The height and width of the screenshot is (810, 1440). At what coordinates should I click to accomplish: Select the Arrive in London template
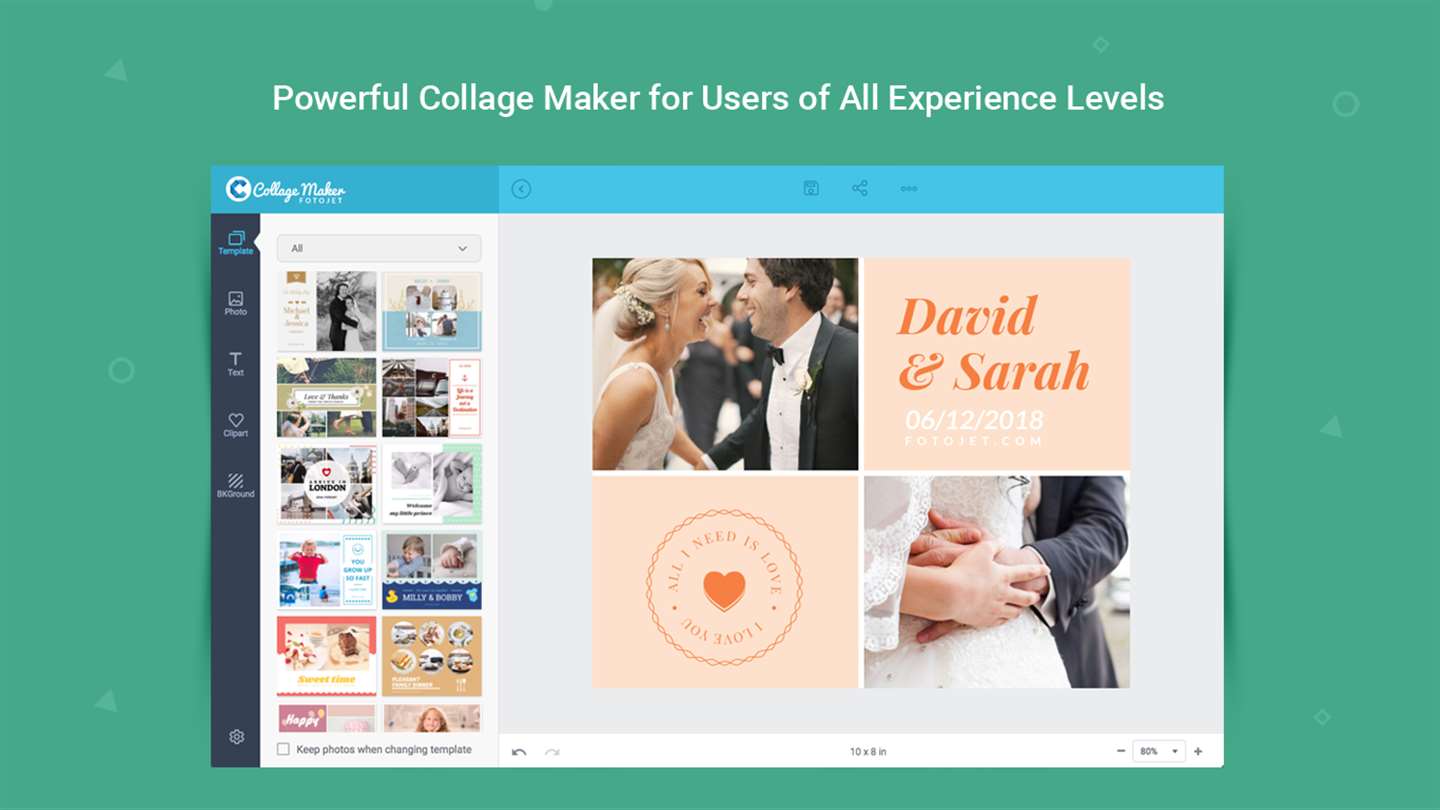327,484
